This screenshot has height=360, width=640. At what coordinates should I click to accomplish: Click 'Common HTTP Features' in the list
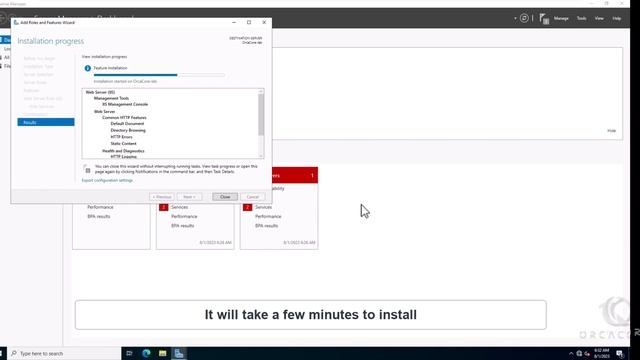[x=124, y=118]
